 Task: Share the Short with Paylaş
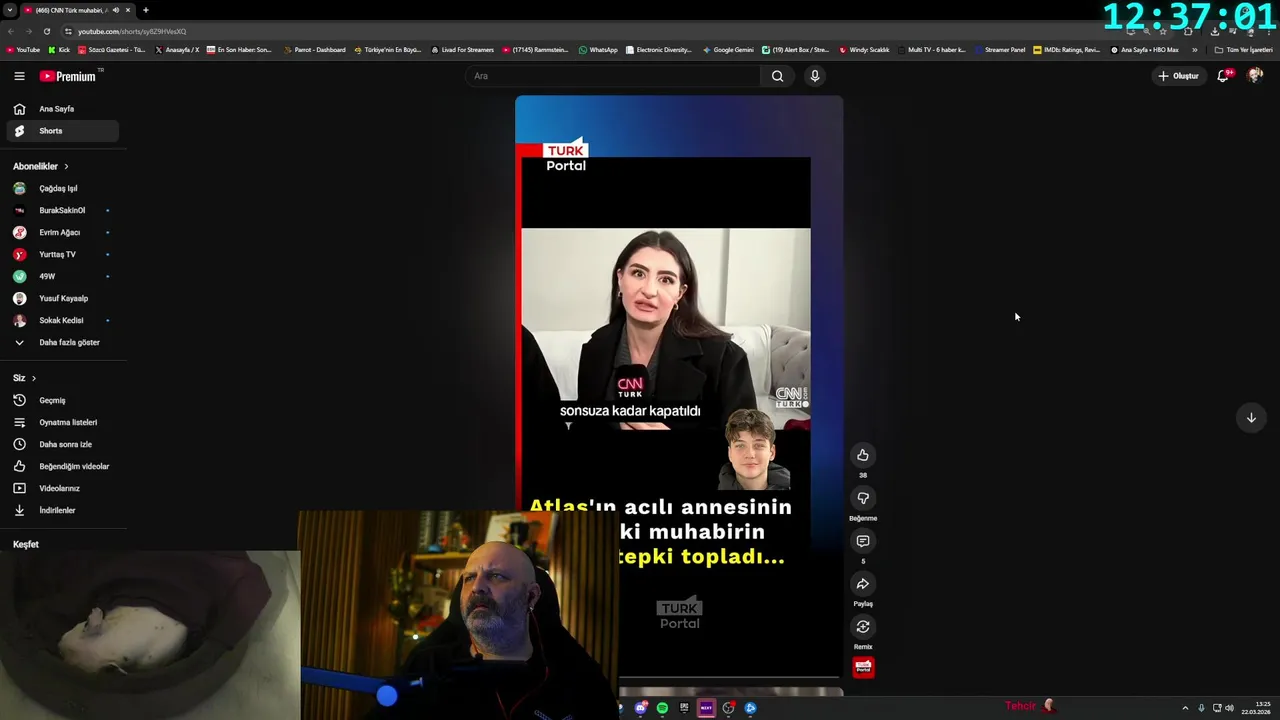863,584
